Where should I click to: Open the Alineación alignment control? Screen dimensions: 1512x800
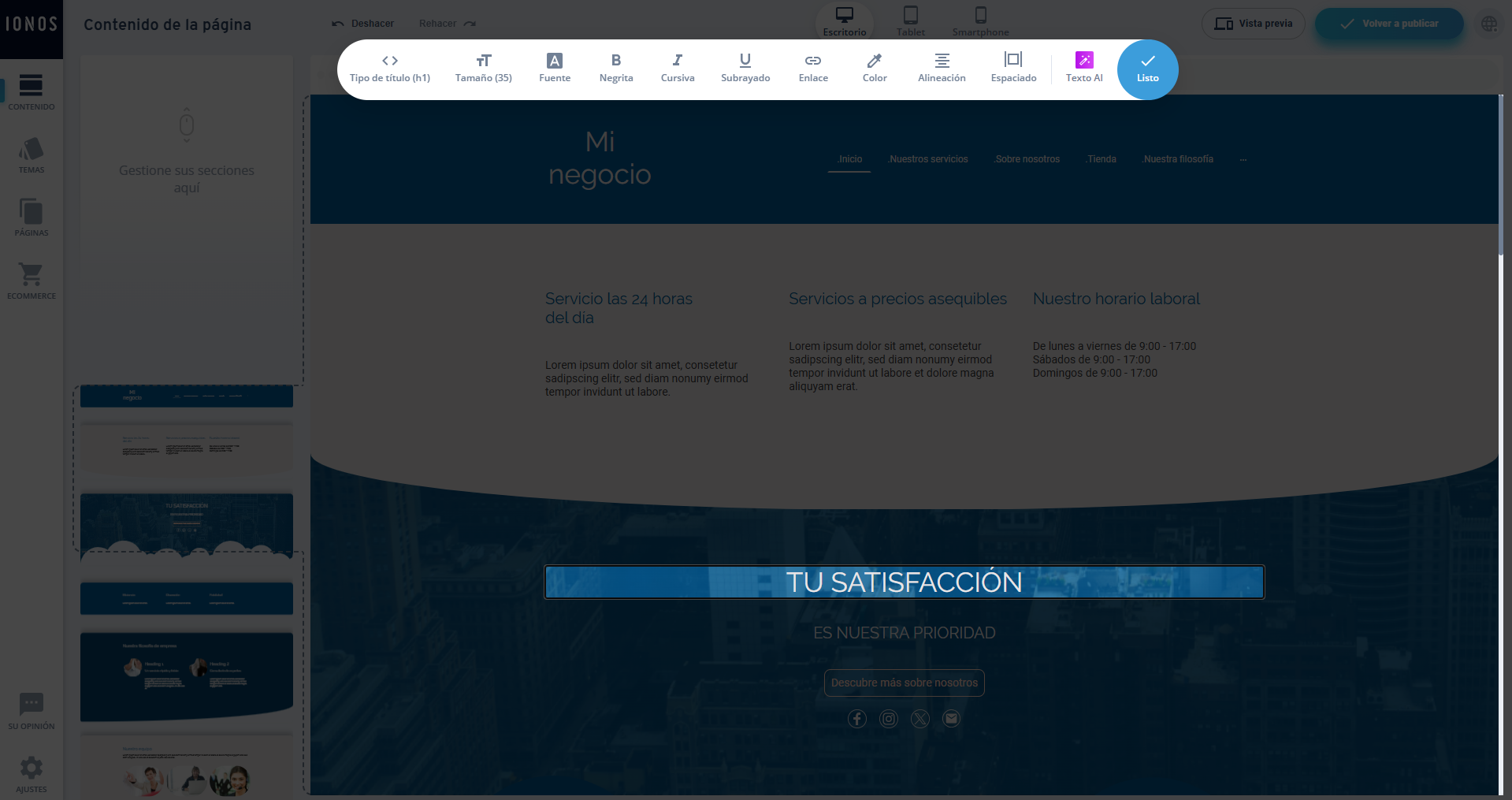942,67
